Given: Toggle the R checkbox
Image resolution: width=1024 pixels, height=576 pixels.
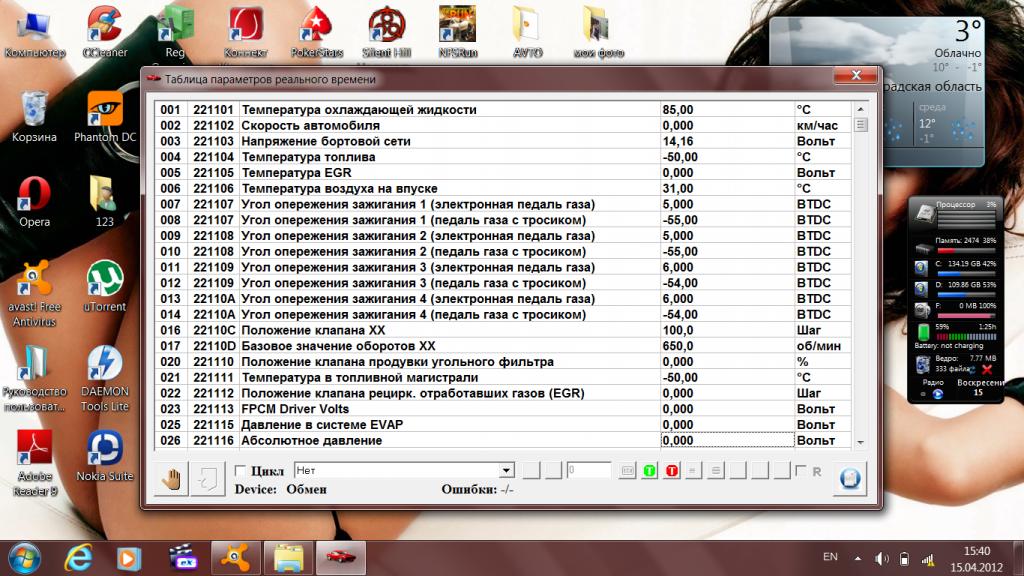Looking at the screenshot, I should pyautogui.click(x=800, y=471).
